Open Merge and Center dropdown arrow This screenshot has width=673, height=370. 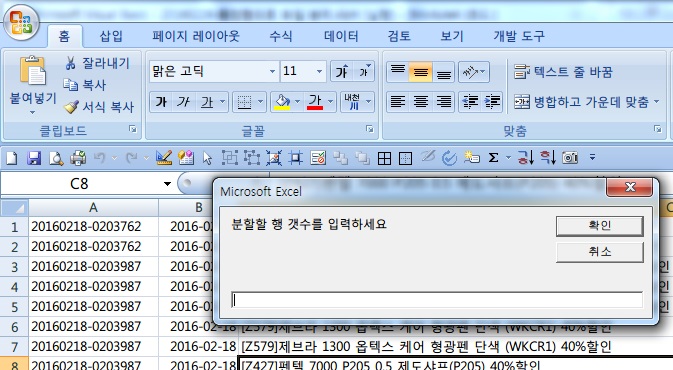coord(656,102)
